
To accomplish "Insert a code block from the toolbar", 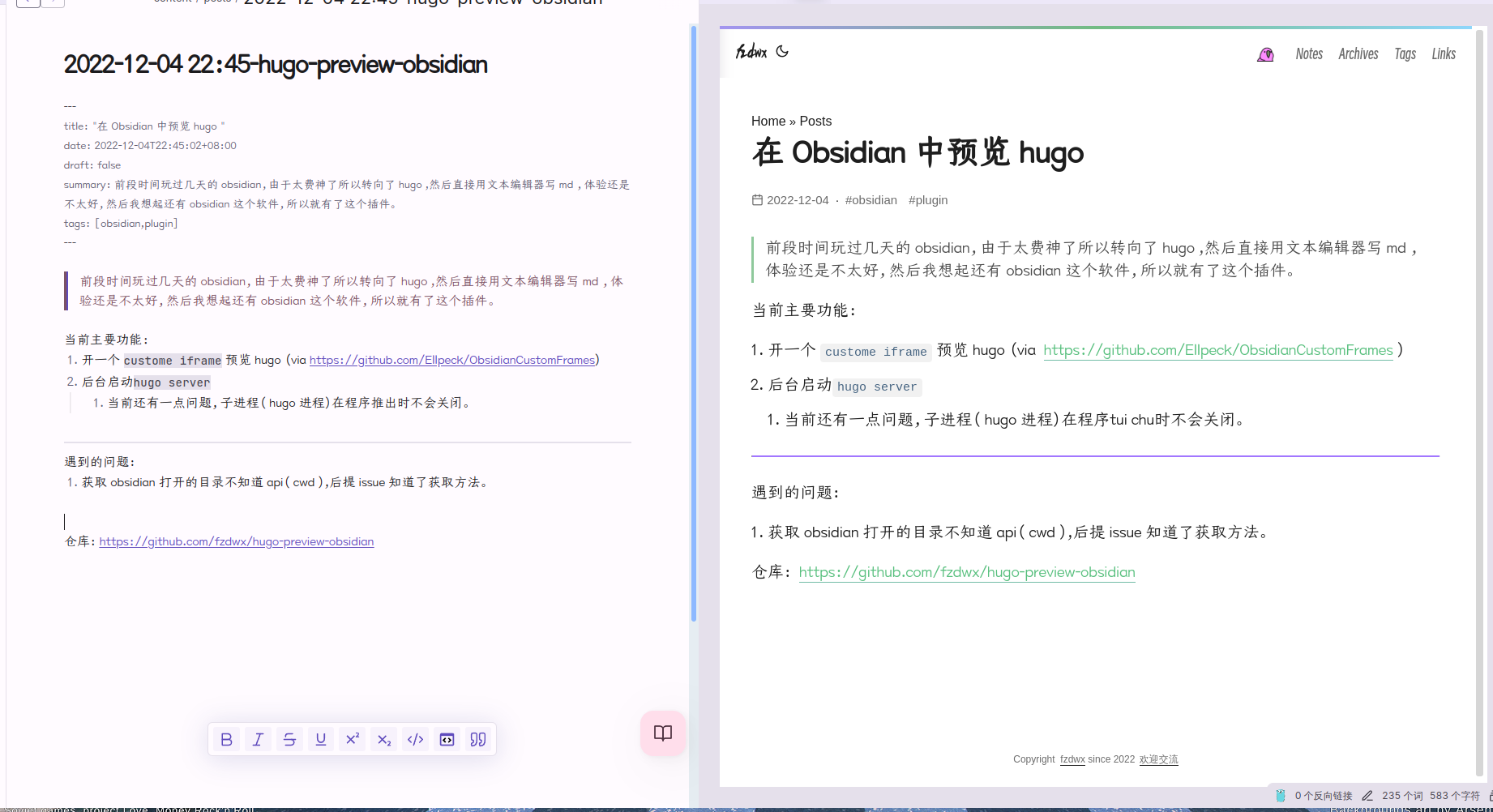I will tap(447, 739).
